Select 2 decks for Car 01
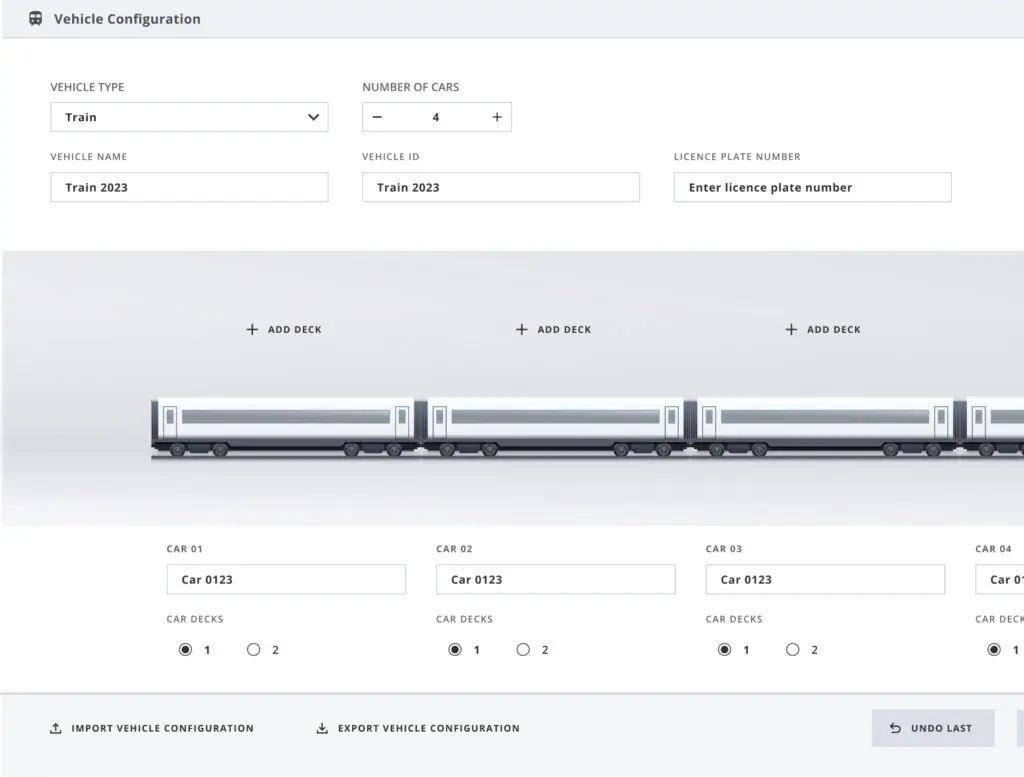The height and width of the screenshot is (777, 1024). coord(254,650)
